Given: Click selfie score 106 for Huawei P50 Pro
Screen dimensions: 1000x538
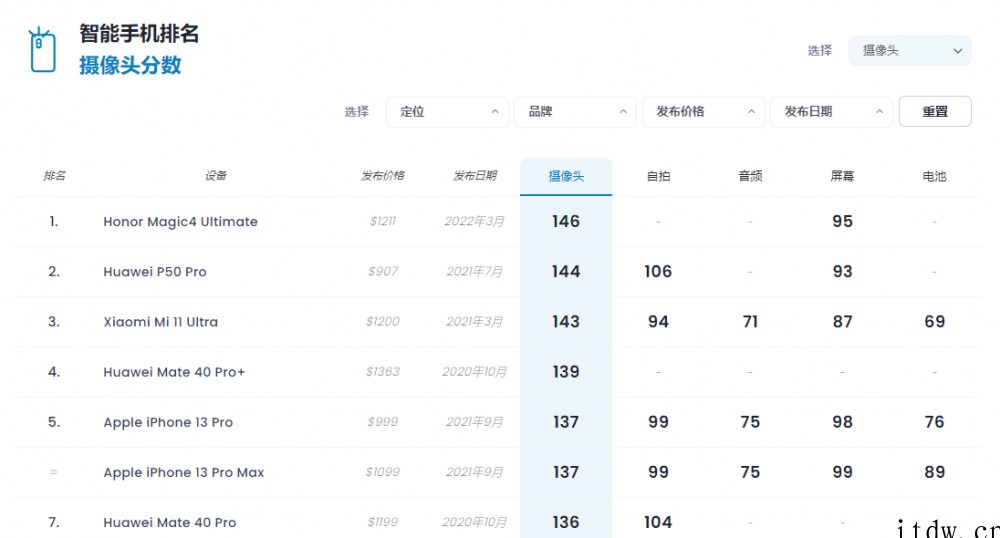Looking at the screenshot, I should pos(658,272).
